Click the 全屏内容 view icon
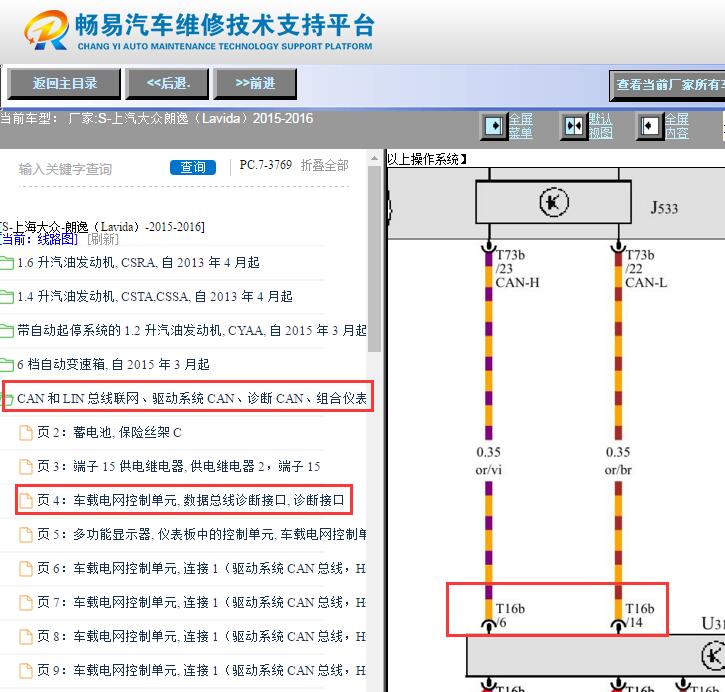 650,126
